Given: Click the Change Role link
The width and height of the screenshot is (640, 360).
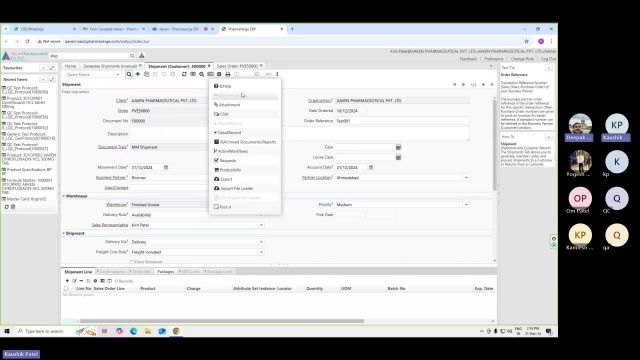Looking at the screenshot, I should (x=522, y=59).
